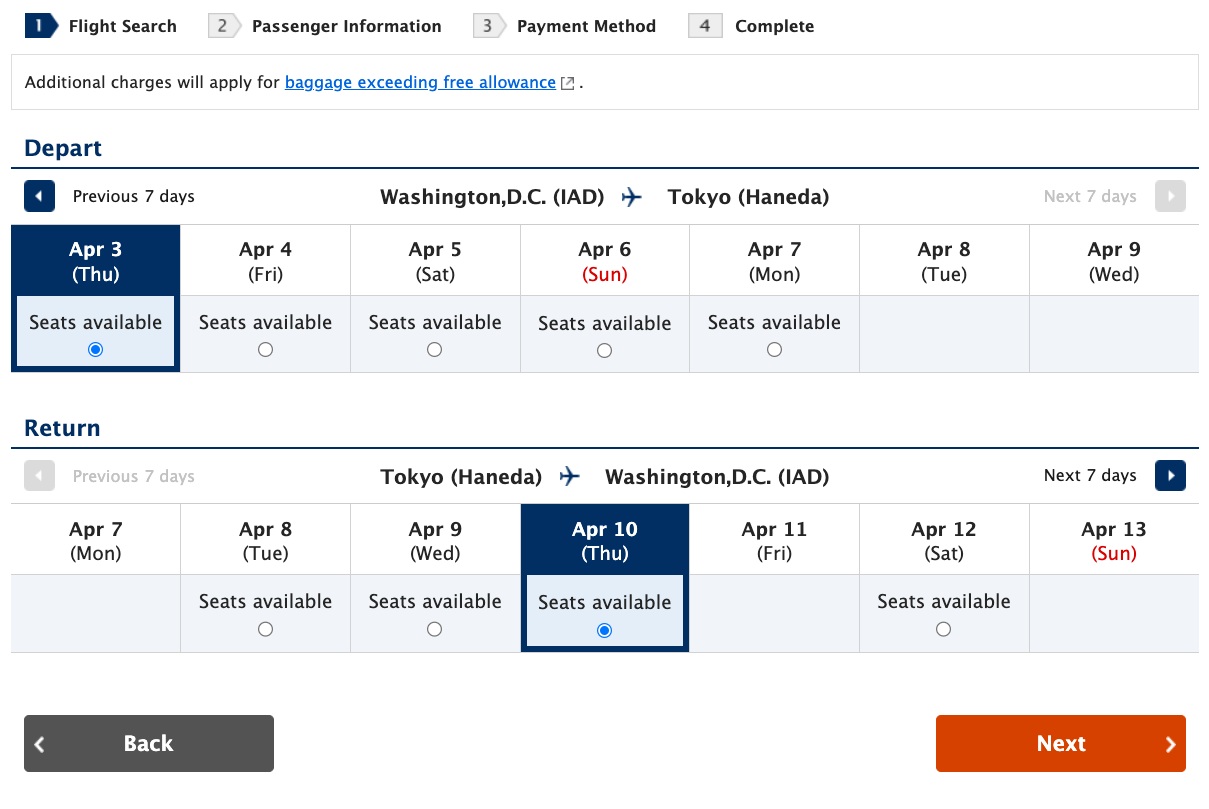Click Apr 9 (Wed) return date header
Image resolution: width=1209 pixels, height=809 pixels.
(x=435, y=540)
